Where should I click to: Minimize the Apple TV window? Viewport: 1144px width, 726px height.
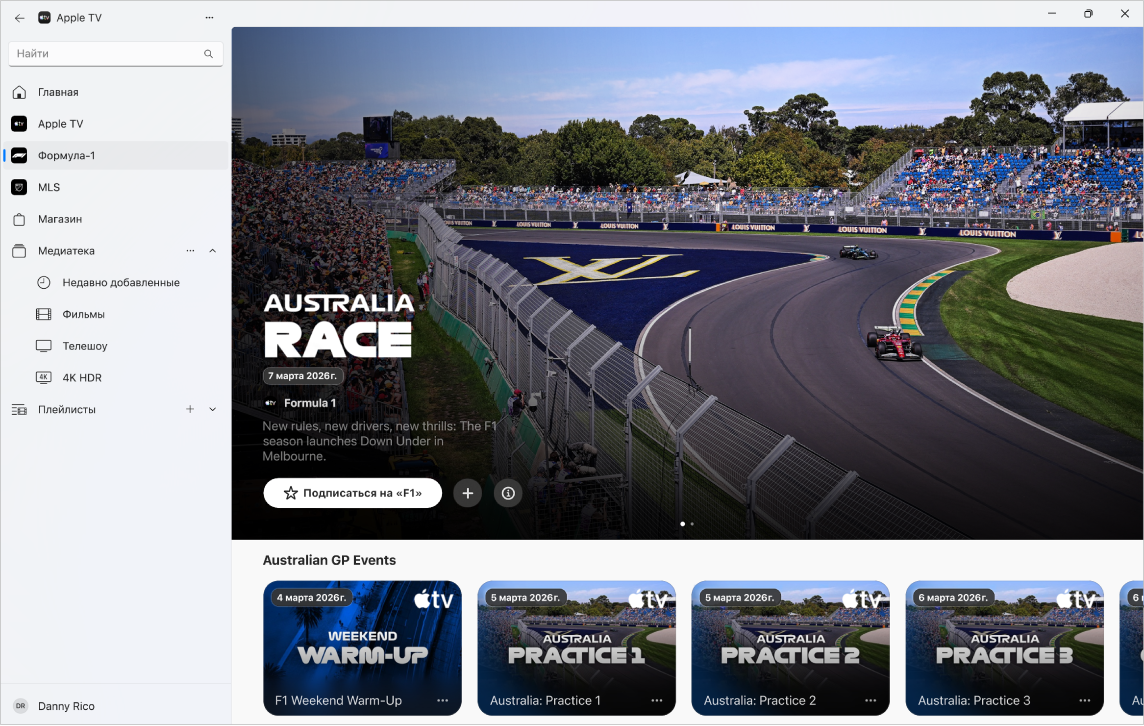click(1052, 14)
